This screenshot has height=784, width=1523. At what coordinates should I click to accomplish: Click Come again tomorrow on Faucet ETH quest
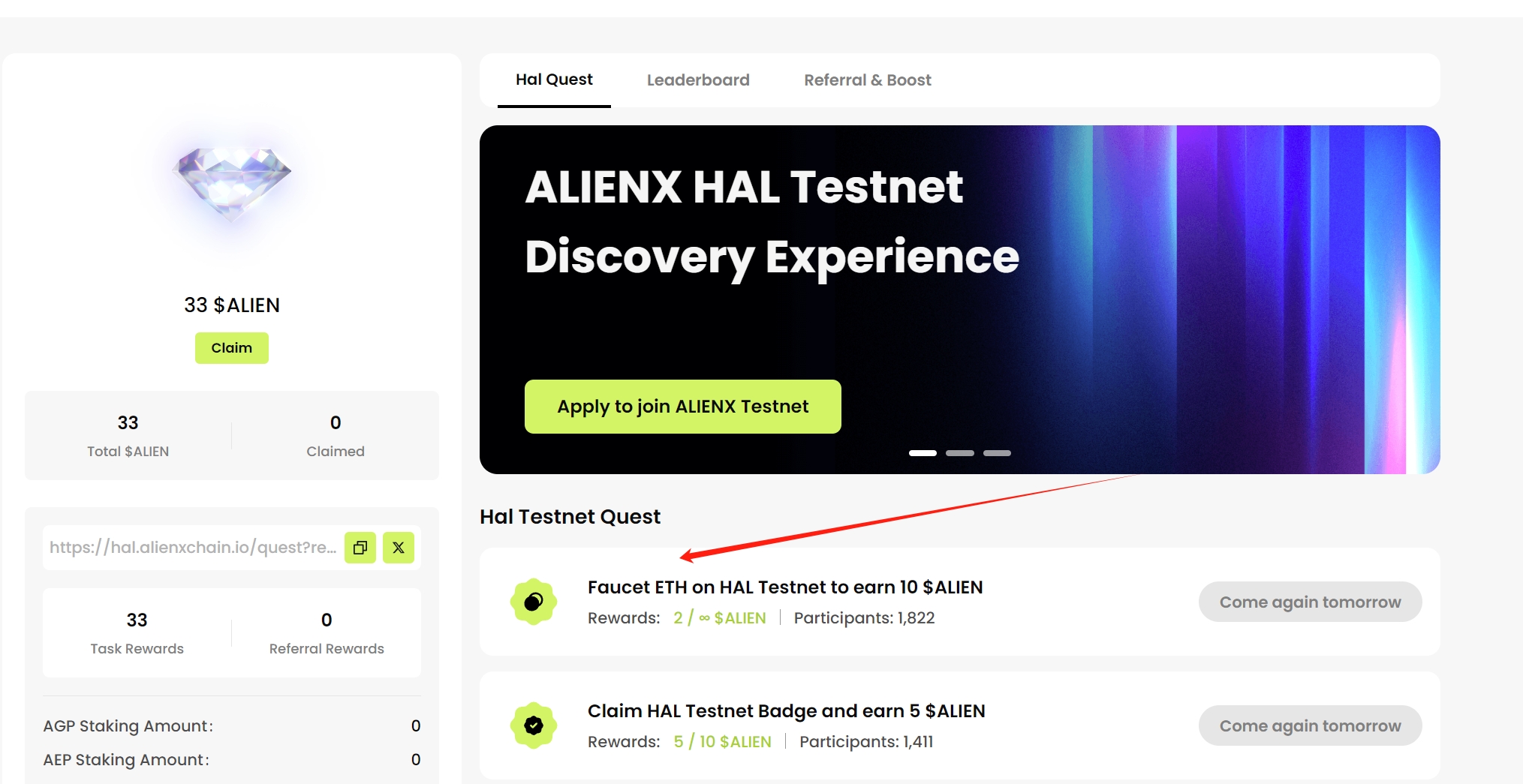1311,602
